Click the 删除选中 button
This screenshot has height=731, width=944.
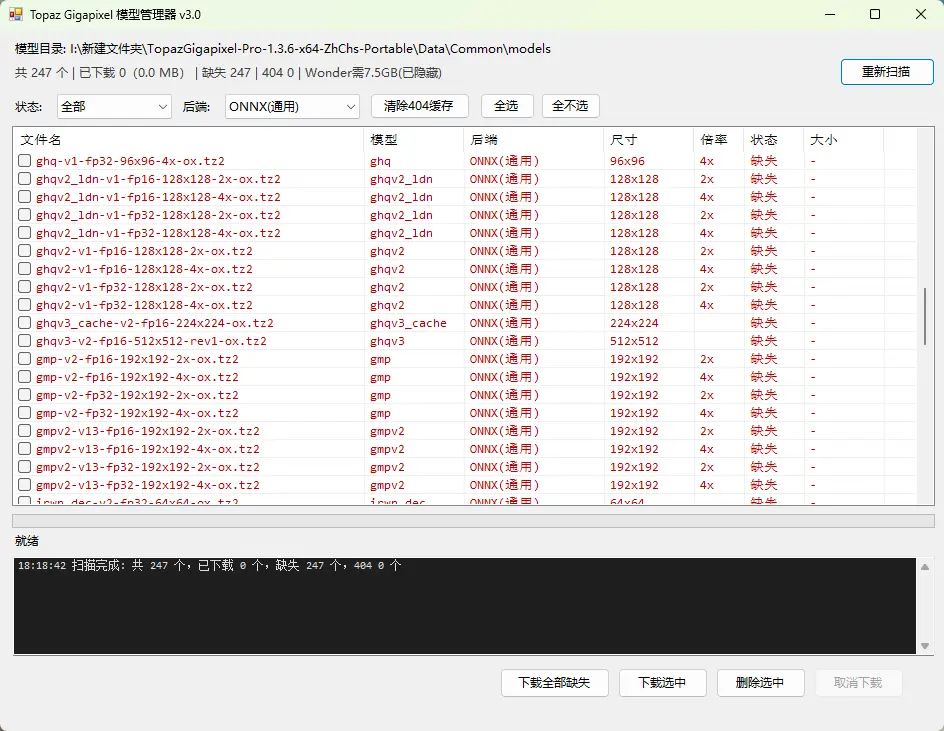(760, 683)
